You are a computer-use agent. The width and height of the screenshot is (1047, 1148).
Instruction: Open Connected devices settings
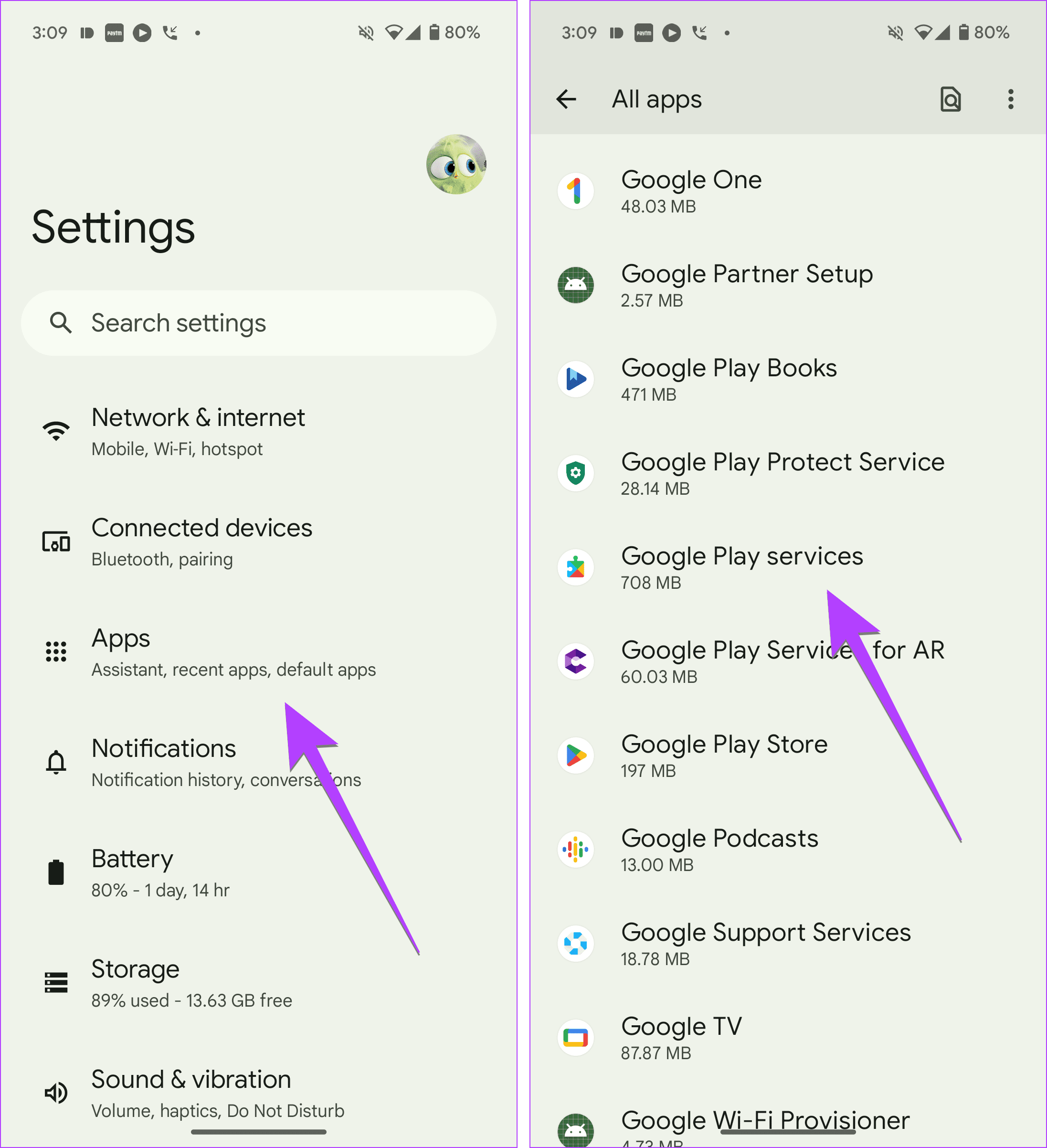point(201,542)
